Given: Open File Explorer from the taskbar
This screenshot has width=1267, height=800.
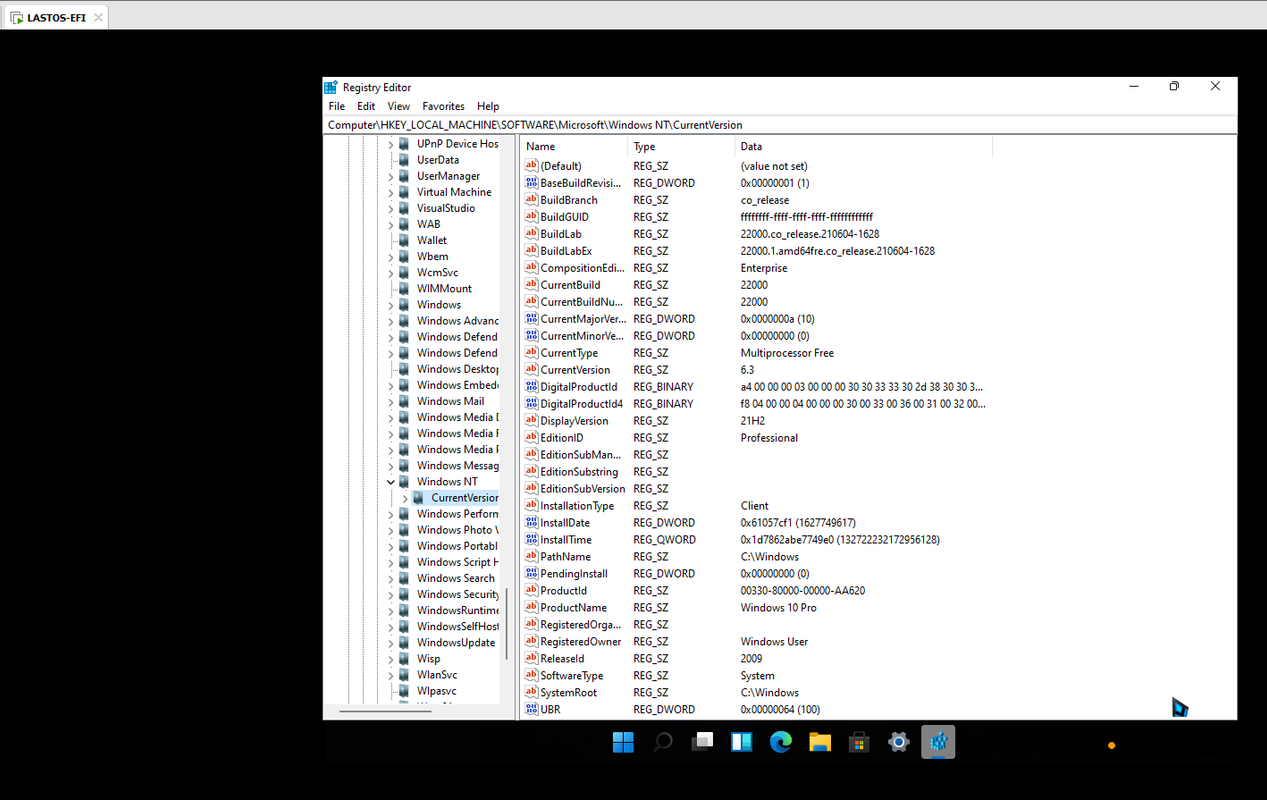Looking at the screenshot, I should pyautogui.click(x=820, y=742).
